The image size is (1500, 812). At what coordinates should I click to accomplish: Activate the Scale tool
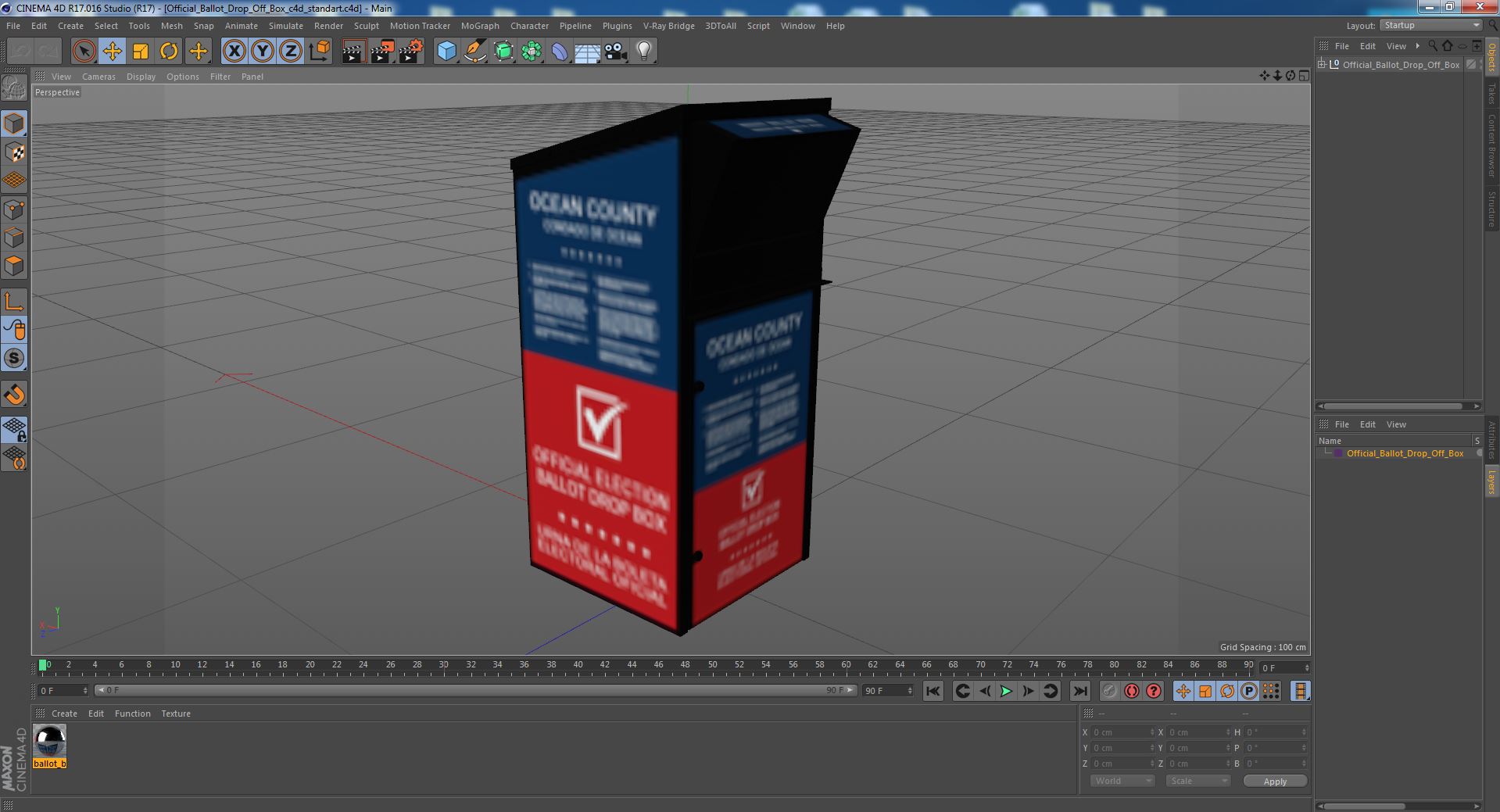141,52
